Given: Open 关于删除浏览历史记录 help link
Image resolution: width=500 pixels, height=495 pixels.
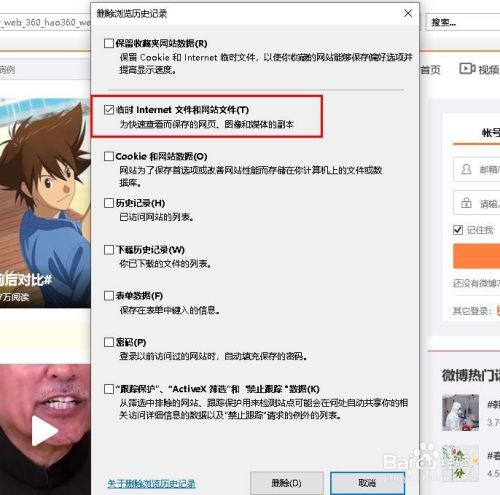Looking at the screenshot, I should click(x=151, y=484).
